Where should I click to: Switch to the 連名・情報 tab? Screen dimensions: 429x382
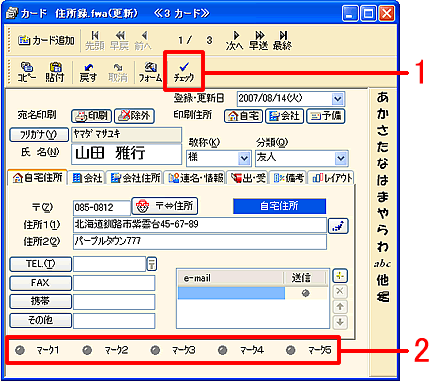196,178
